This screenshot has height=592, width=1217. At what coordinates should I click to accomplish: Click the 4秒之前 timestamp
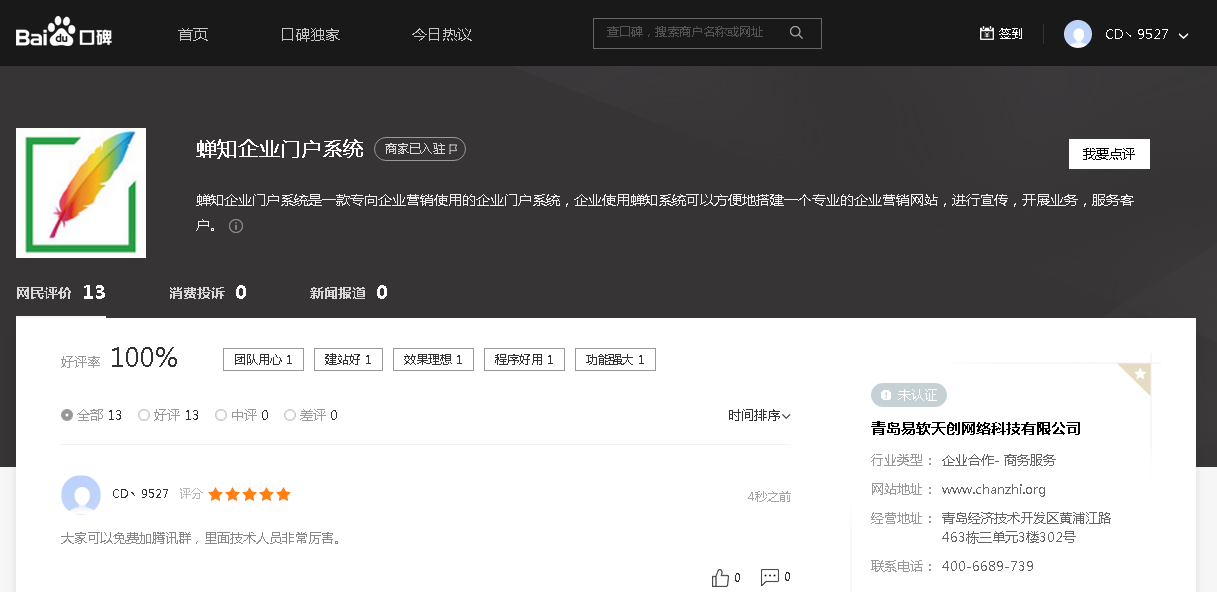[769, 496]
